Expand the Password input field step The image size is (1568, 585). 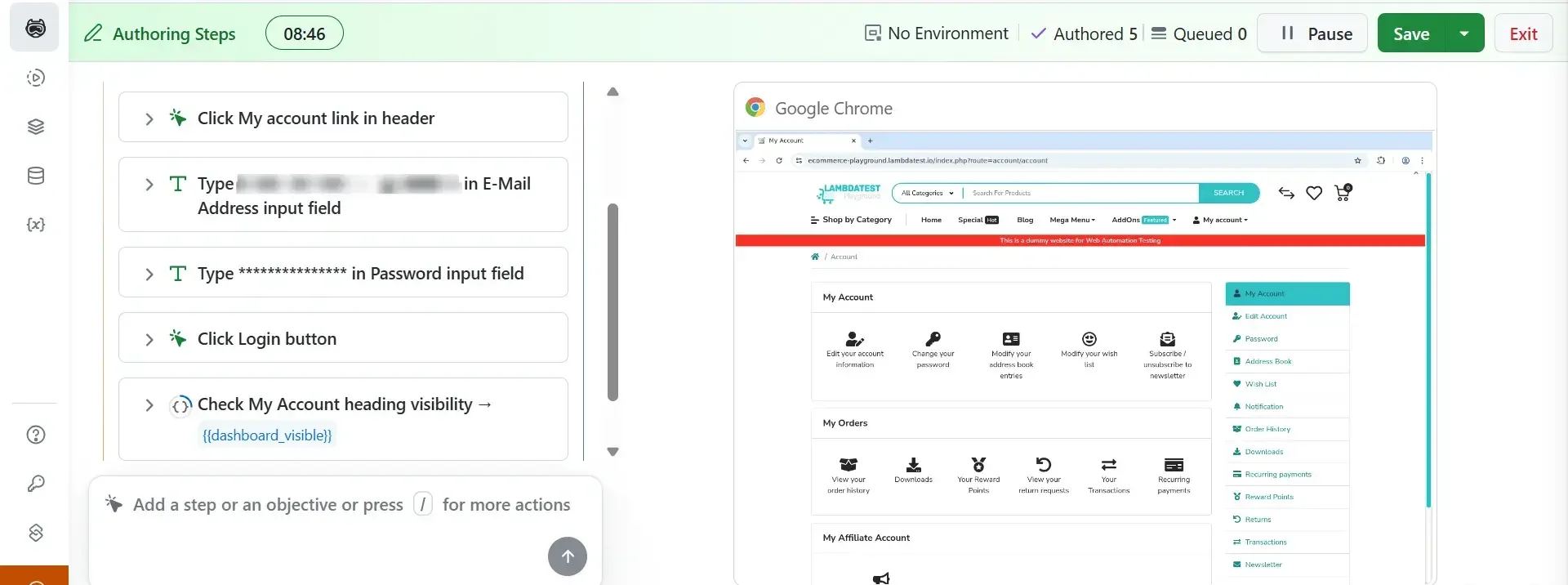149,274
